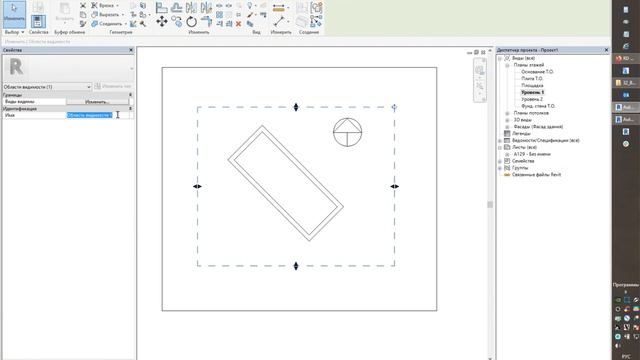The image size is (640, 360).
Task: Click the navigation bar zoom control in view
Action: [x=480, y=86]
